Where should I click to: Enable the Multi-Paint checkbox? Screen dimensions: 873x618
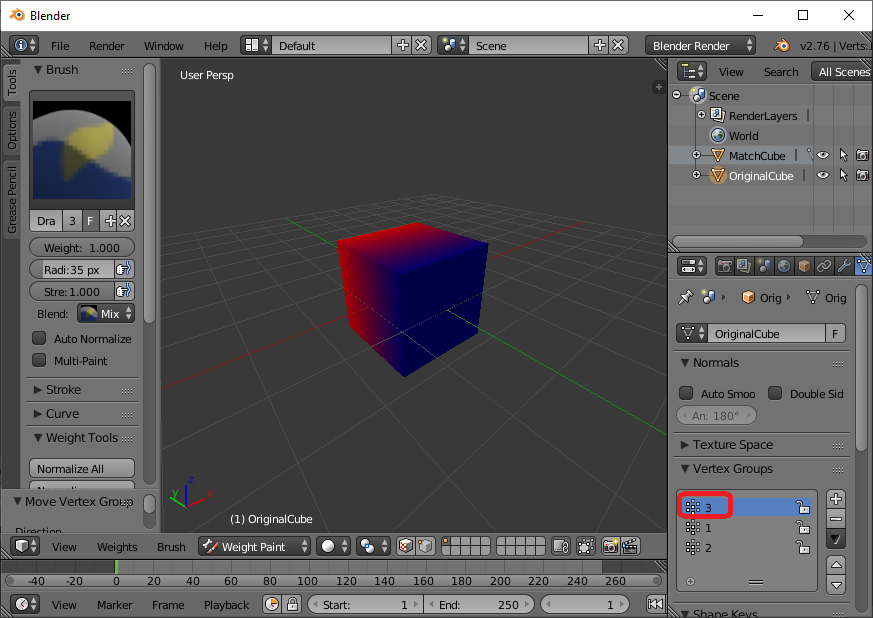tap(39, 360)
